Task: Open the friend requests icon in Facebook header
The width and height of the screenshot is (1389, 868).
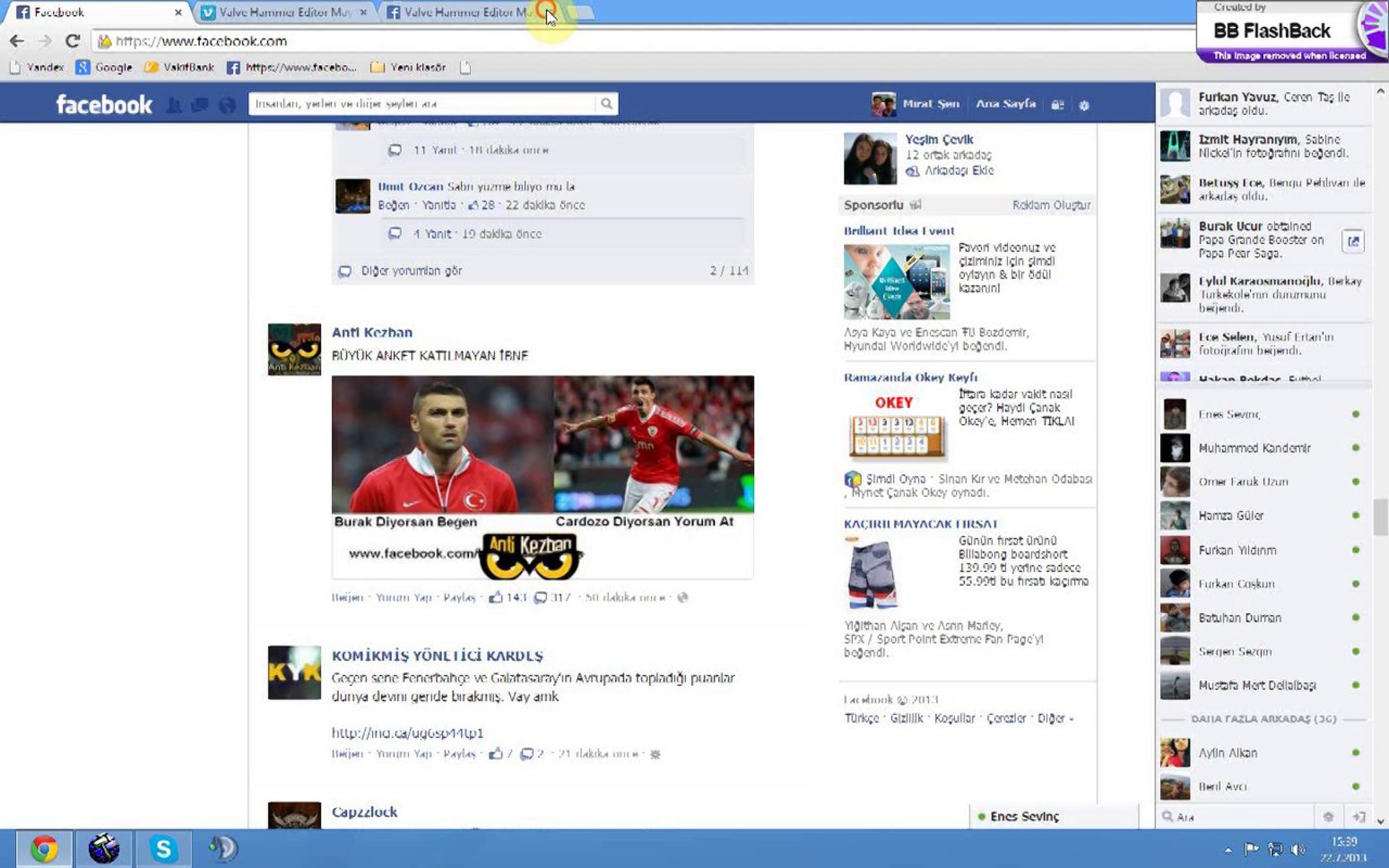Action: tap(174, 105)
